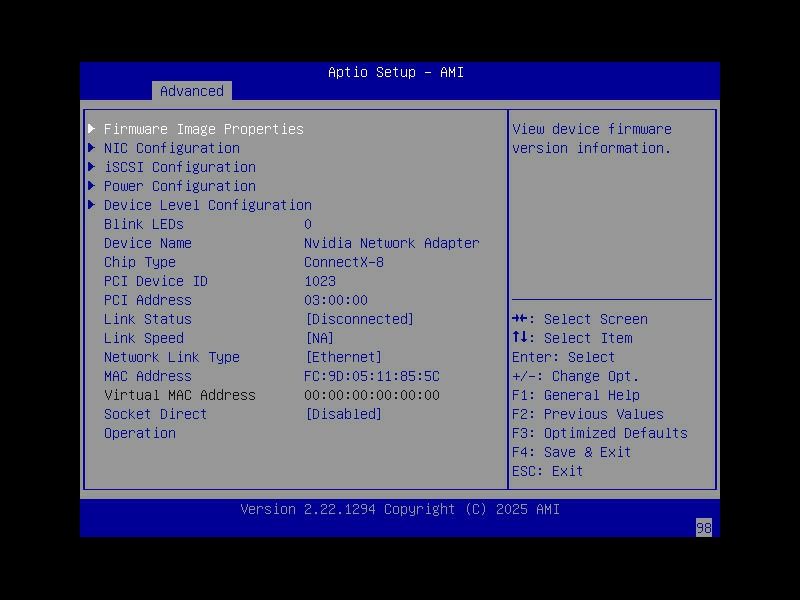Open Device Level Configuration submenu
This screenshot has height=600, width=800.
coord(208,205)
